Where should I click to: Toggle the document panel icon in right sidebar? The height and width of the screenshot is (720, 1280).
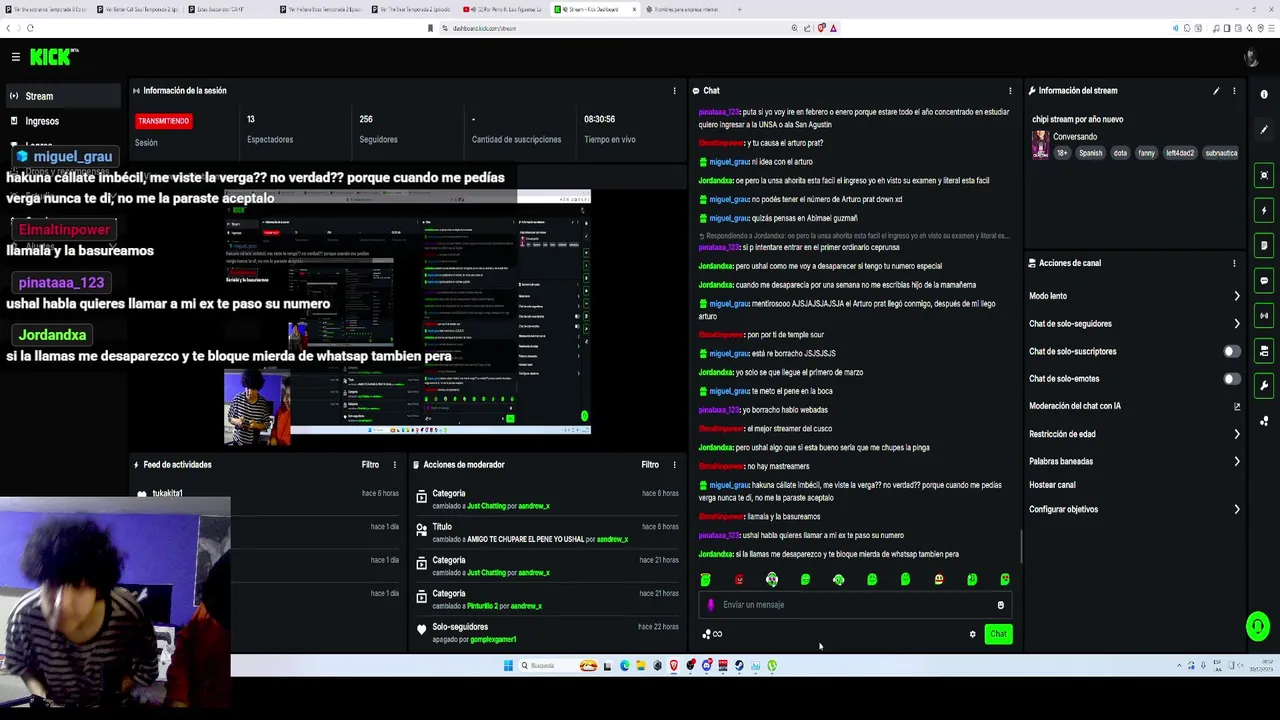pos(1265,246)
